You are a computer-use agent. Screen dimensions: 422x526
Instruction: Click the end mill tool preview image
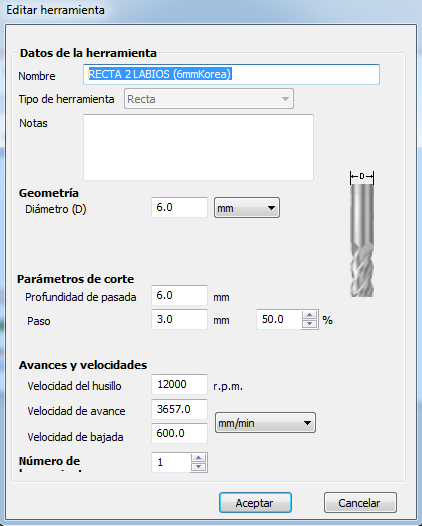[x=362, y=234]
